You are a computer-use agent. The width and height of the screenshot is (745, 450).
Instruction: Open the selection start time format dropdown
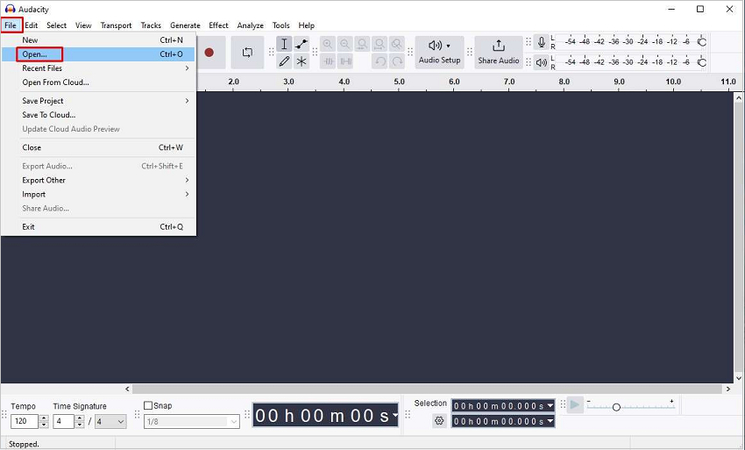(x=550, y=406)
